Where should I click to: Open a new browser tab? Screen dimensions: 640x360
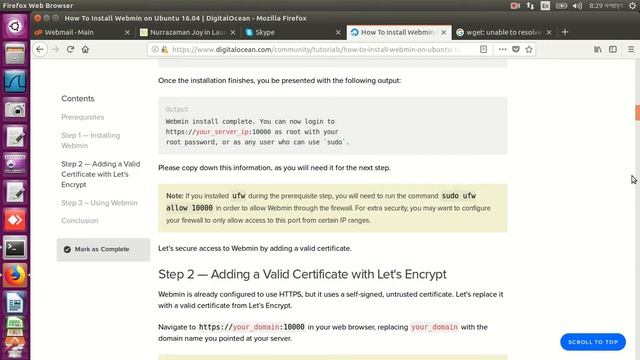click(565, 32)
